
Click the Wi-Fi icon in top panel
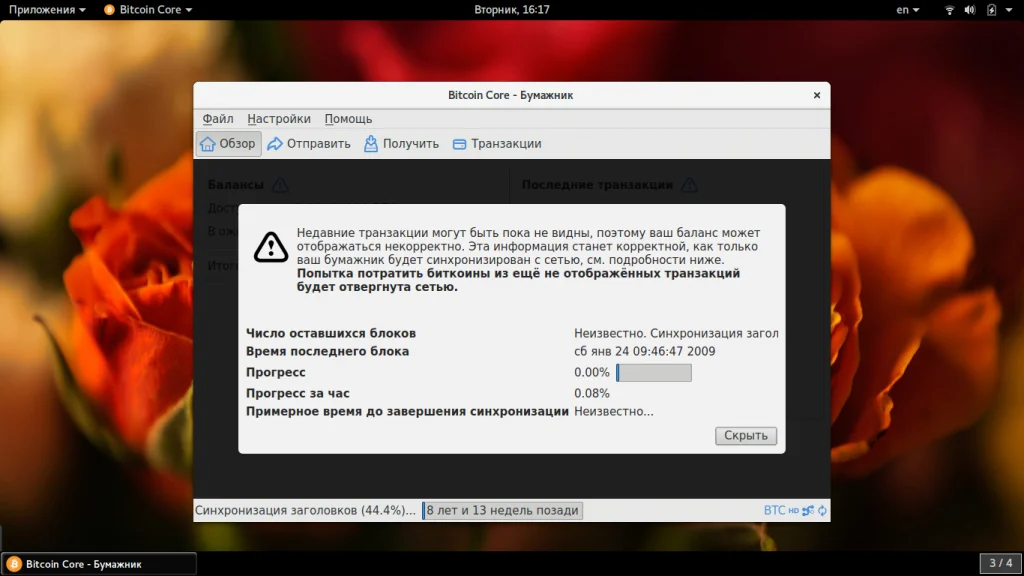click(950, 10)
